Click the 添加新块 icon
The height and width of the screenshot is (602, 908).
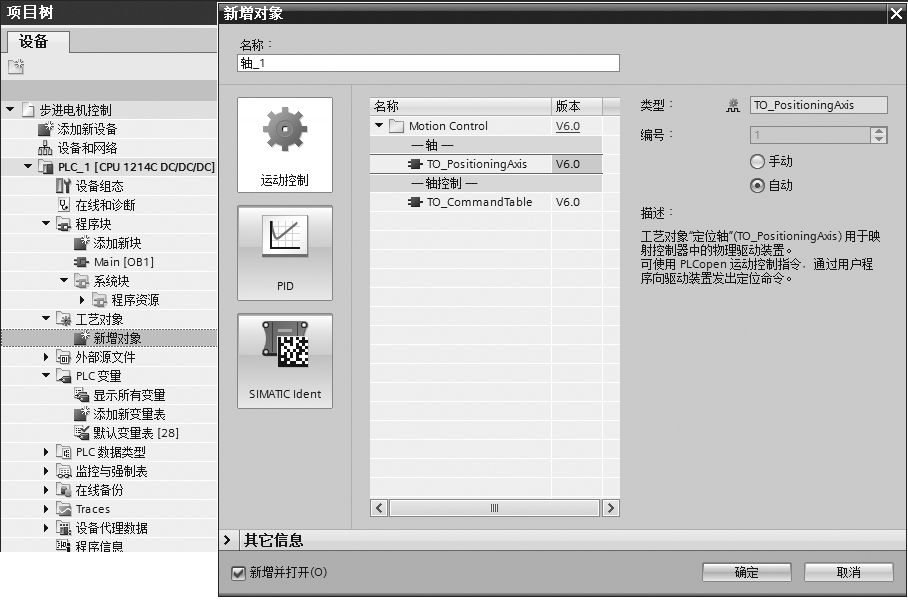tap(82, 243)
